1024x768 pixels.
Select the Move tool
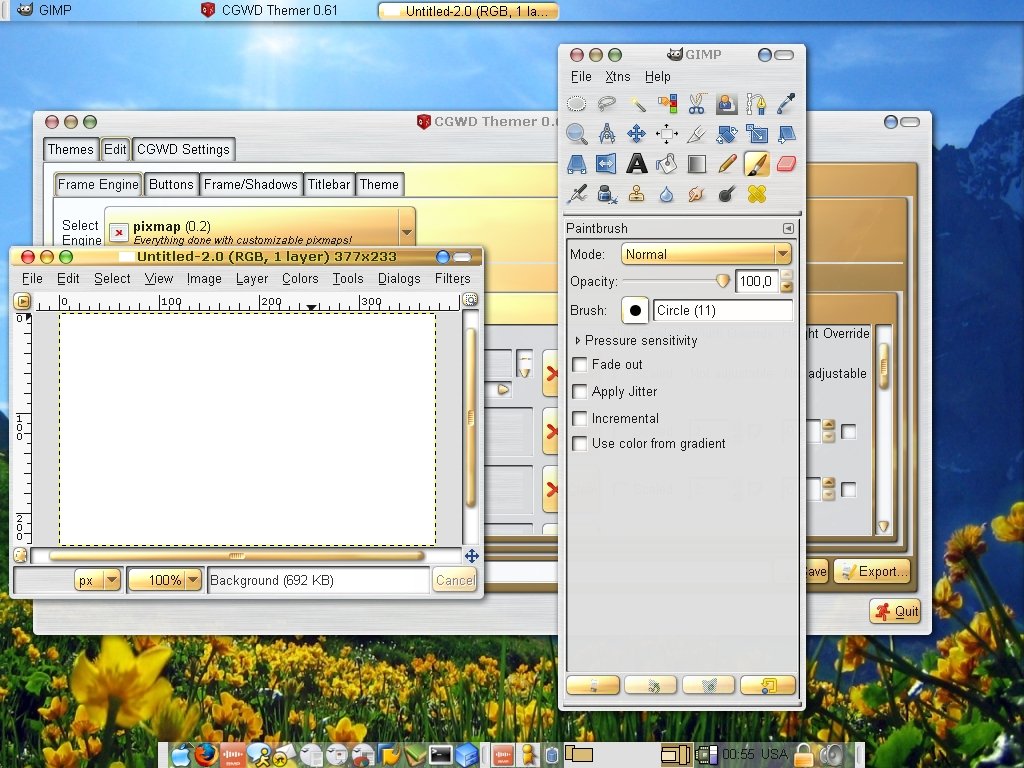pos(637,134)
